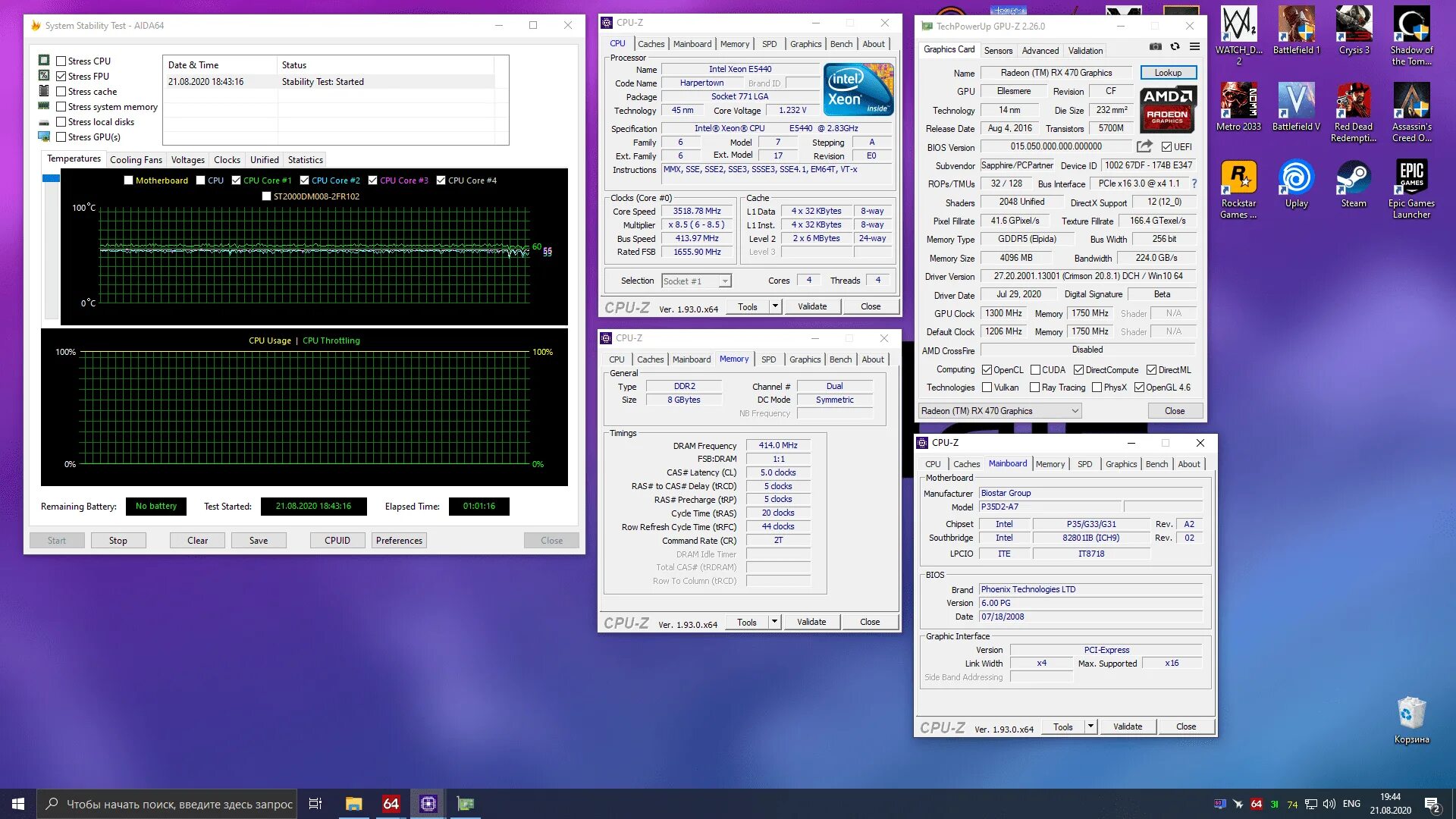Switch to the Cooling Fans tab
The height and width of the screenshot is (819, 1456).
pos(136,160)
